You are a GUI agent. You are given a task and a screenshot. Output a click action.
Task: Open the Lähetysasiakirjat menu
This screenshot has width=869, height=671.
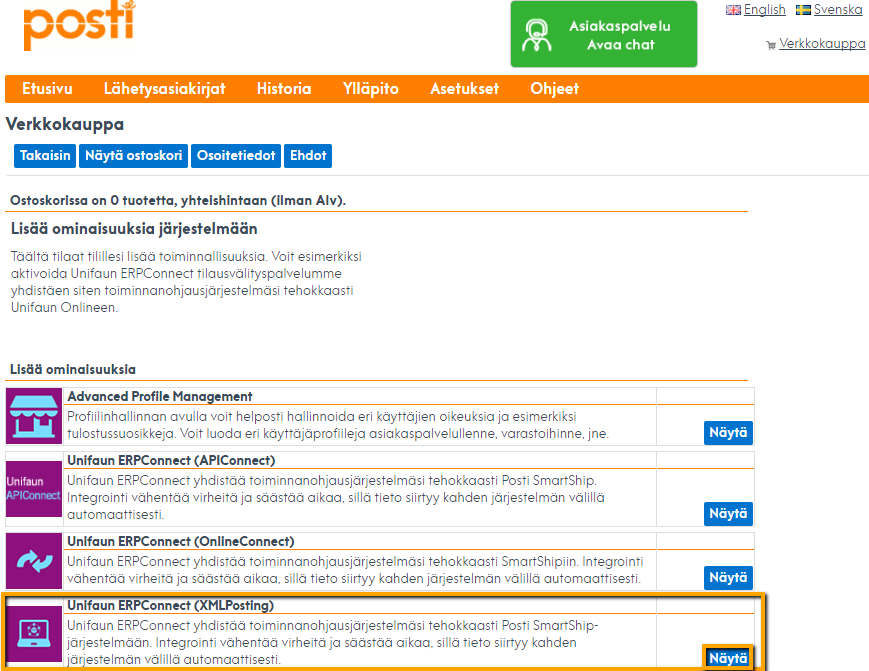(x=164, y=89)
